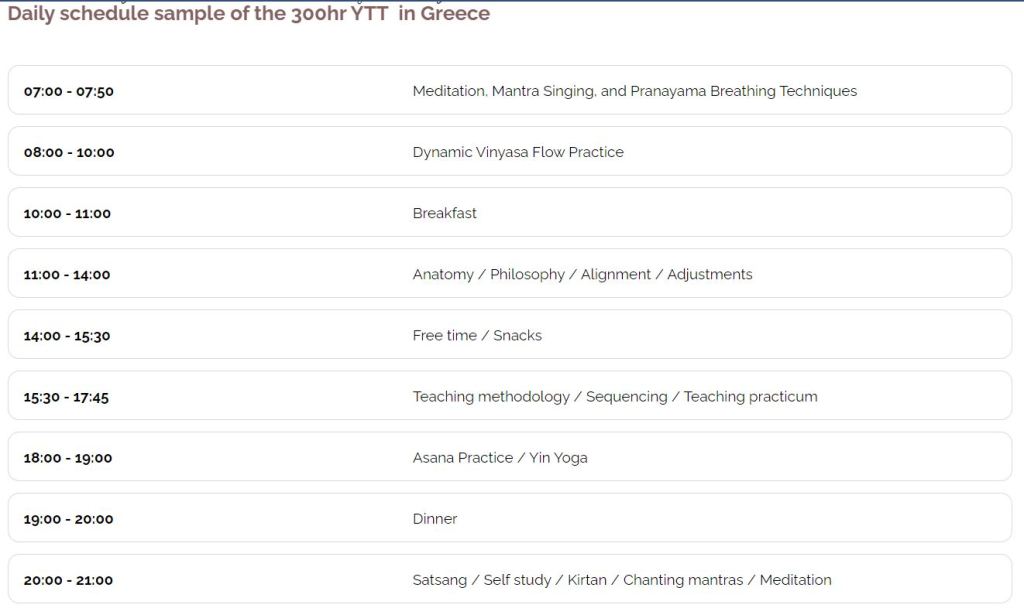Click 'Dynamic Vinyasa Flow Practice' entry
This screenshot has height=615, width=1024.
(517, 152)
